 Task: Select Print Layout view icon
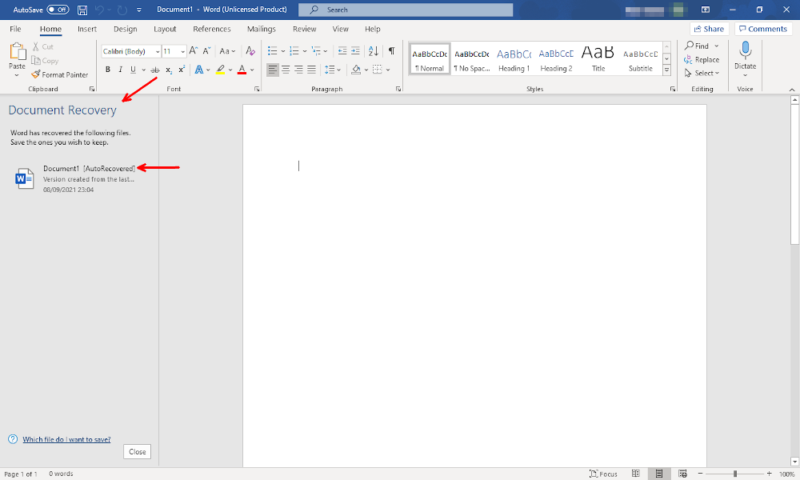point(659,474)
